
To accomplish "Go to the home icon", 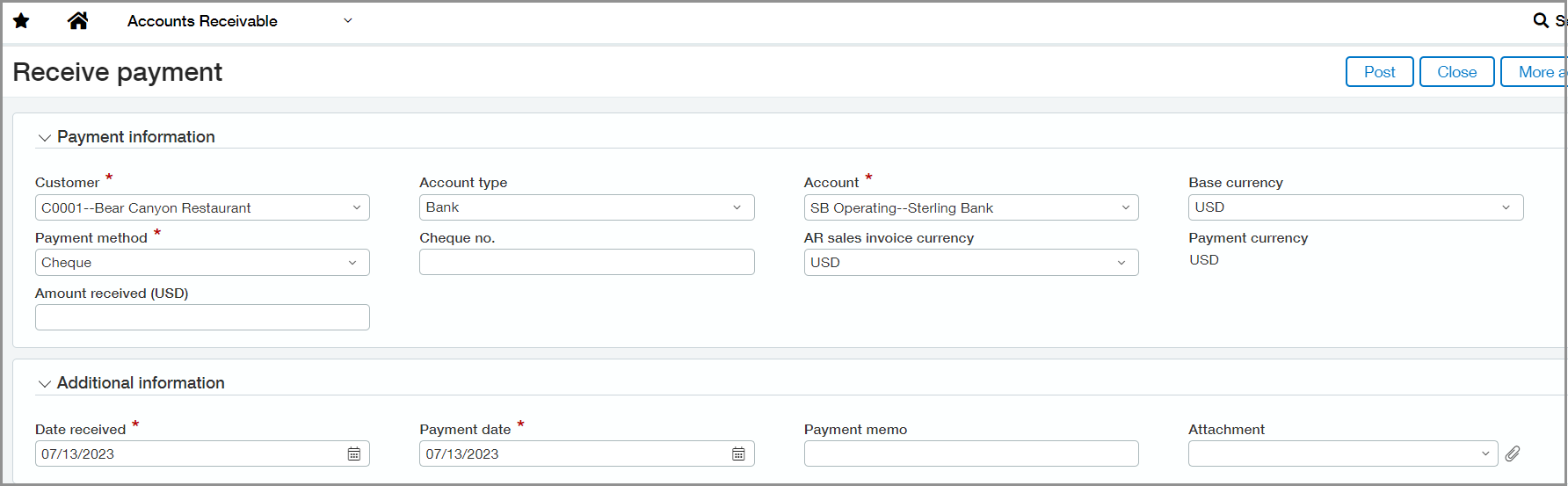I will pyautogui.click(x=77, y=21).
